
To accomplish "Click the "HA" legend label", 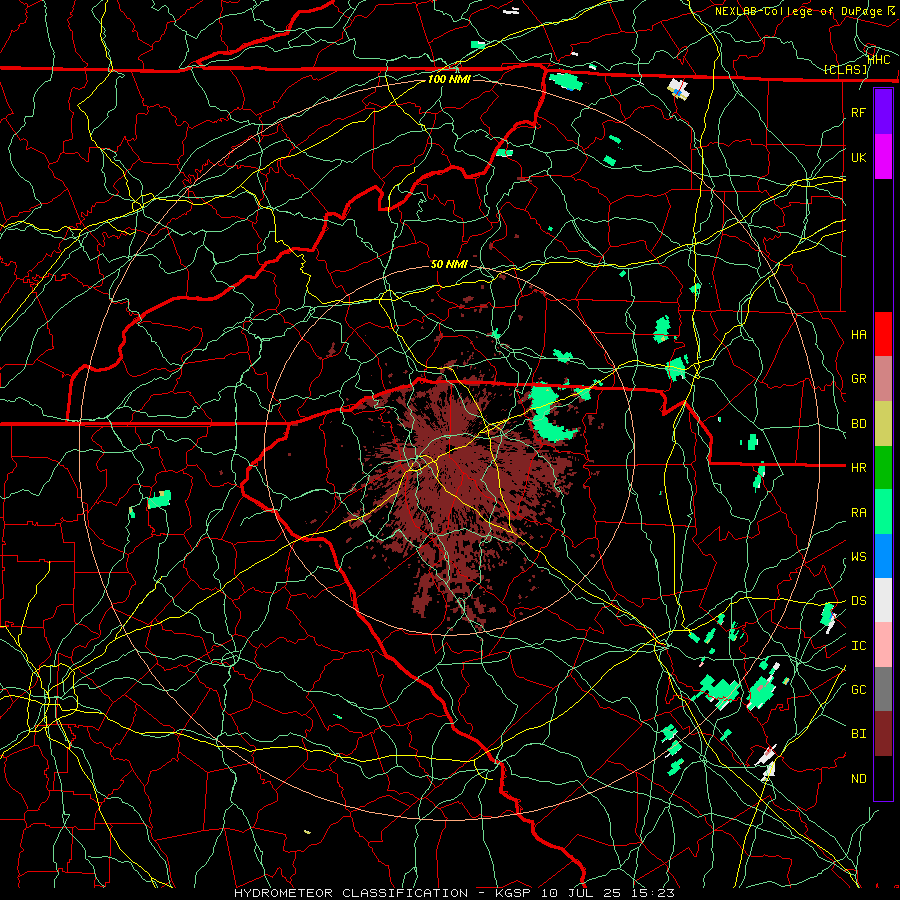I will pos(858,334).
